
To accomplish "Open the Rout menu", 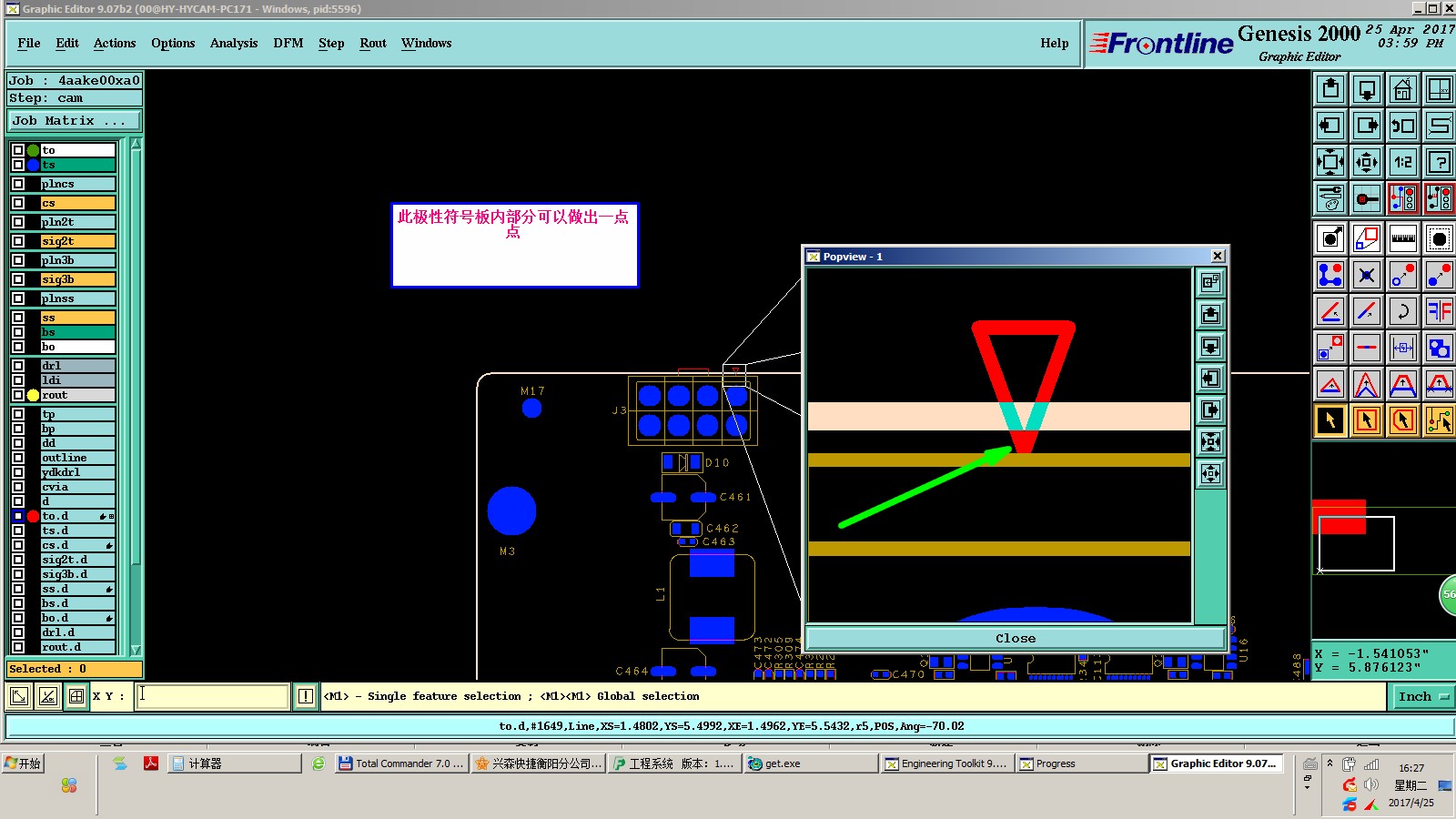I will click(373, 43).
